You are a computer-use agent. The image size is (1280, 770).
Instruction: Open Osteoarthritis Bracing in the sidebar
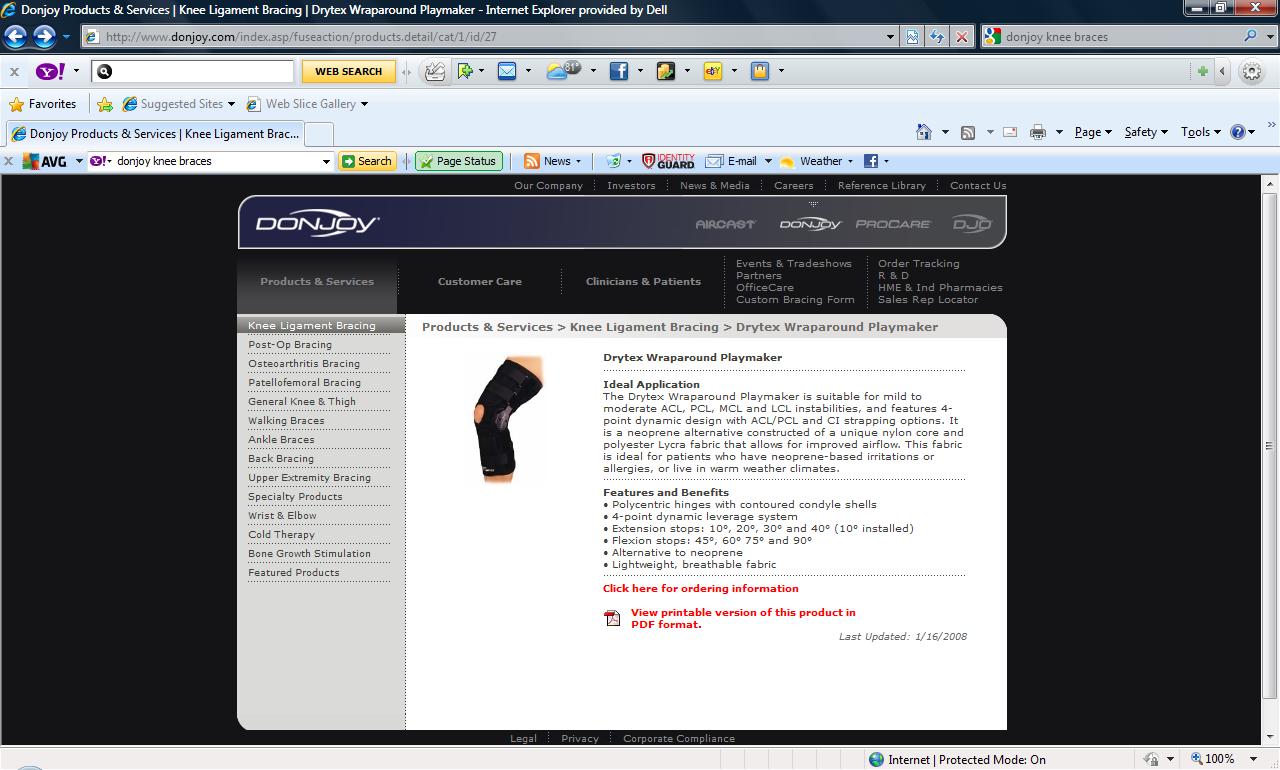(304, 364)
